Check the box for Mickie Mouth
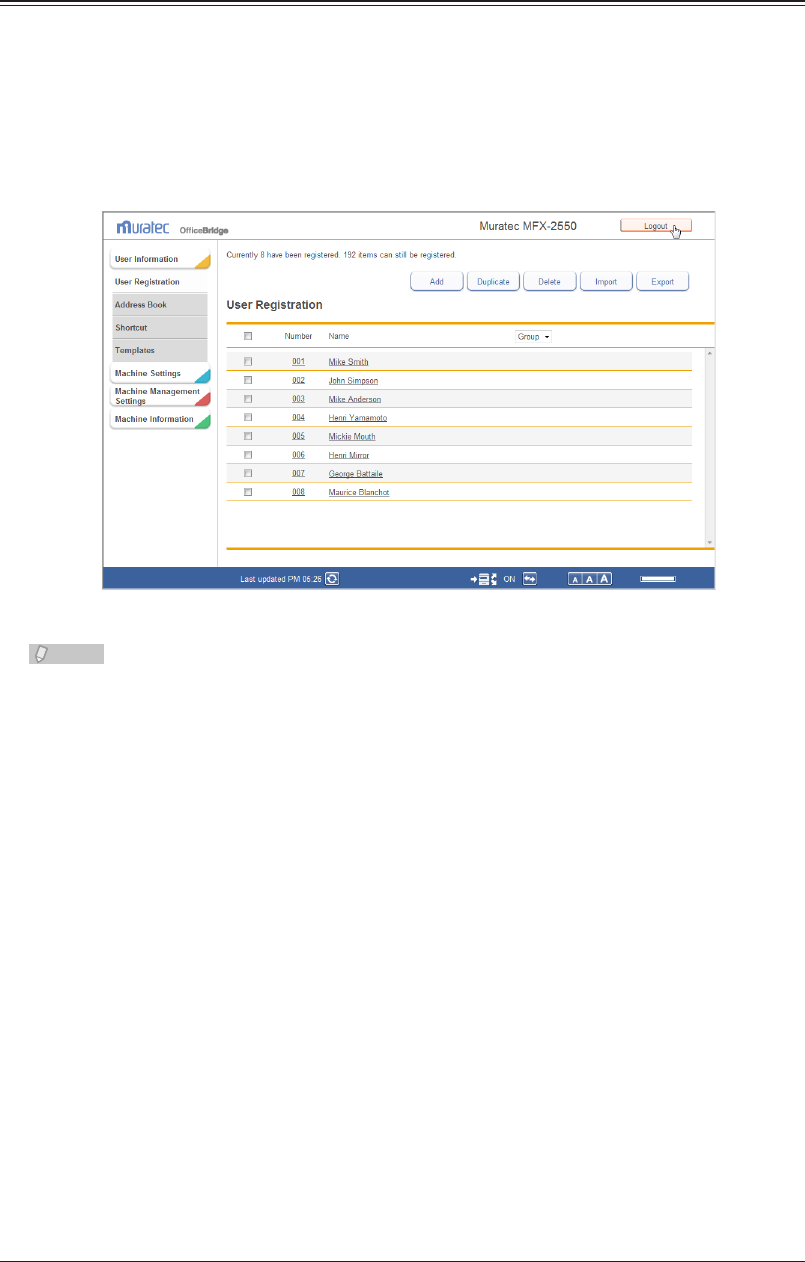Image resolution: width=805 pixels, height=1262 pixels. (x=248, y=436)
